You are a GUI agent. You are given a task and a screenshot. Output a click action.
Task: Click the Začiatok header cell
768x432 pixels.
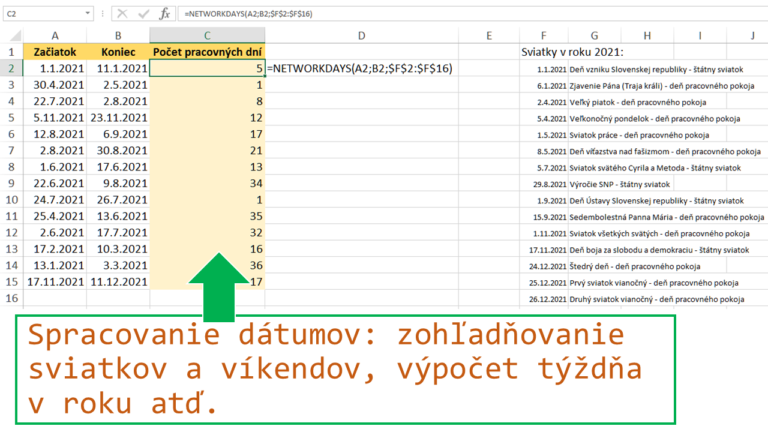tap(53, 52)
